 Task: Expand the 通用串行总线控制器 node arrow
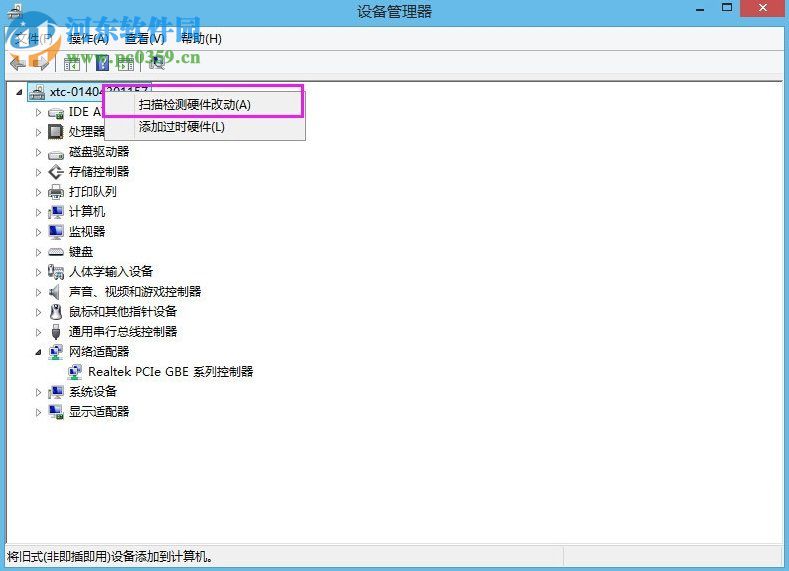coord(38,332)
